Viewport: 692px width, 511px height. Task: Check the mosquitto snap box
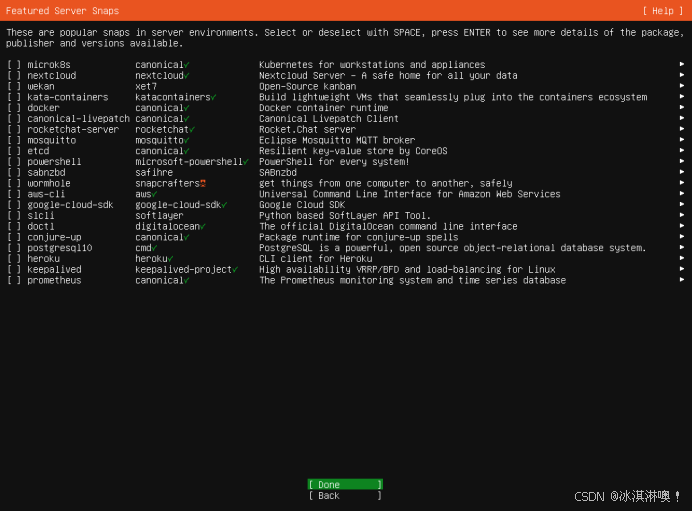(x=14, y=140)
